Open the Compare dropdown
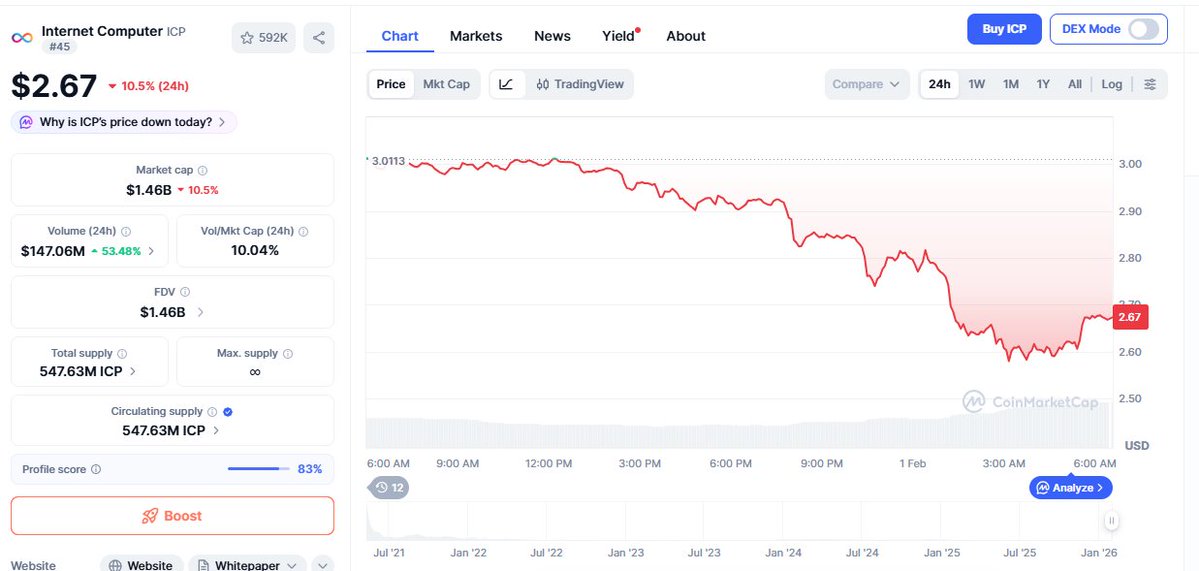The height and width of the screenshot is (571, 1199). [866, 84]
